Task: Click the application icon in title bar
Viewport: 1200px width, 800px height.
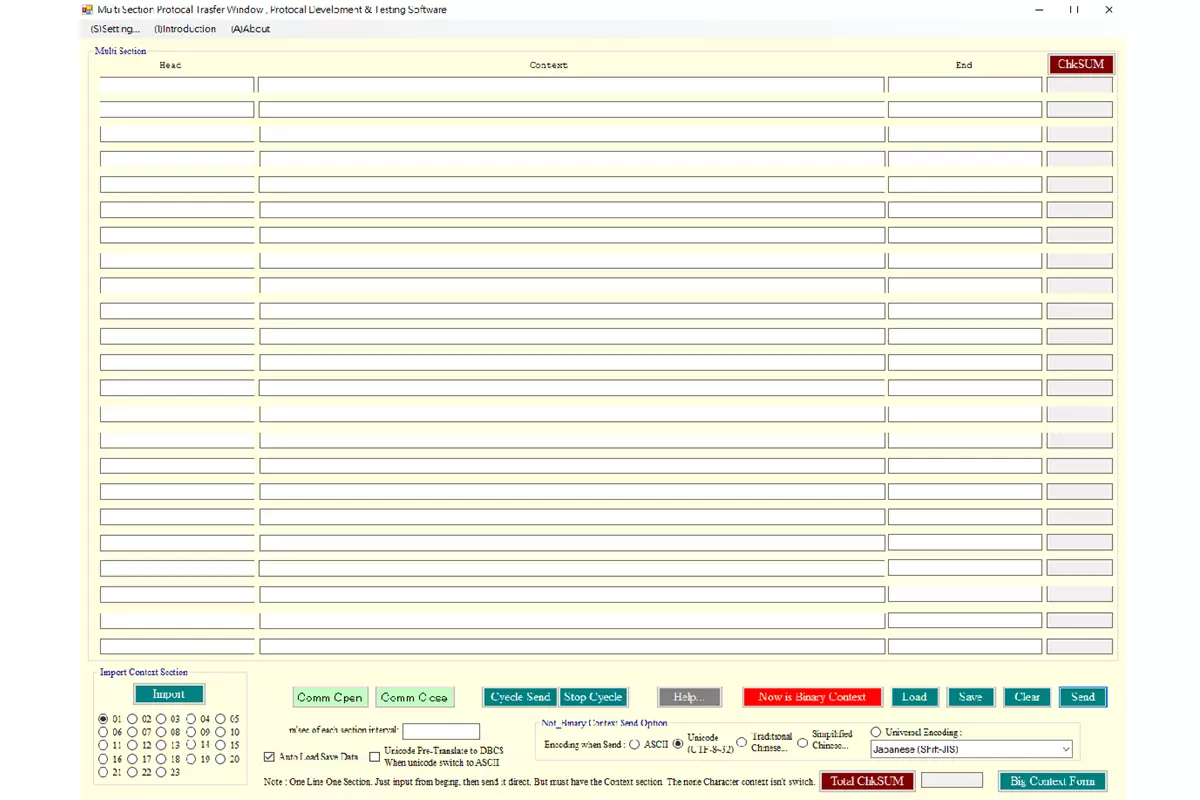Action: (x=87, y=10)
